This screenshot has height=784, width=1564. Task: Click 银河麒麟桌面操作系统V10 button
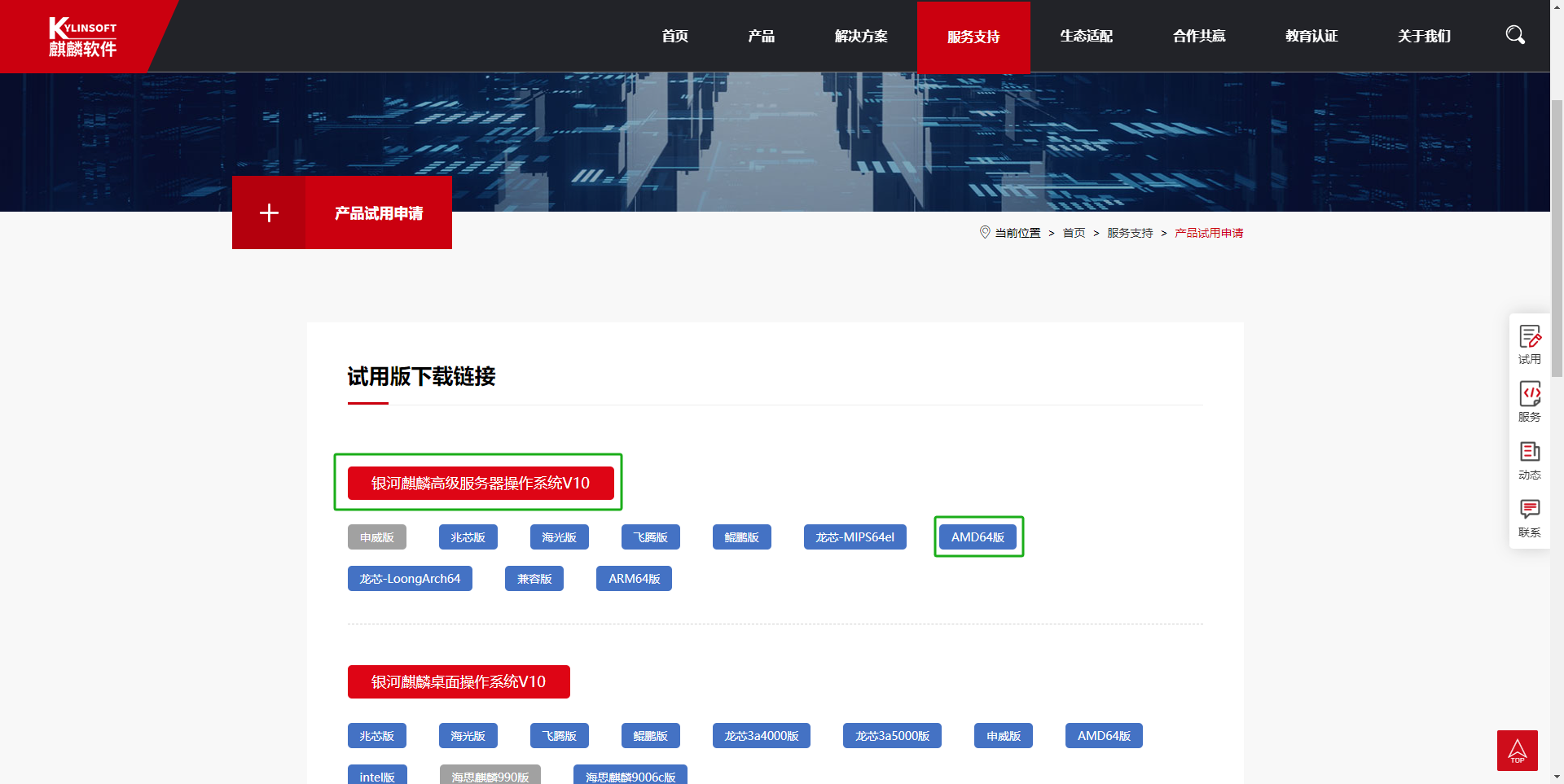point(459,681)
